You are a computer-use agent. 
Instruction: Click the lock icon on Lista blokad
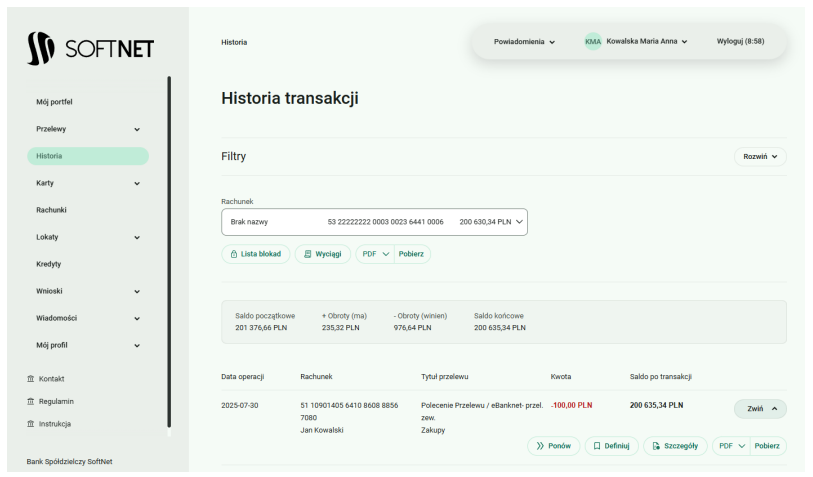234,254
